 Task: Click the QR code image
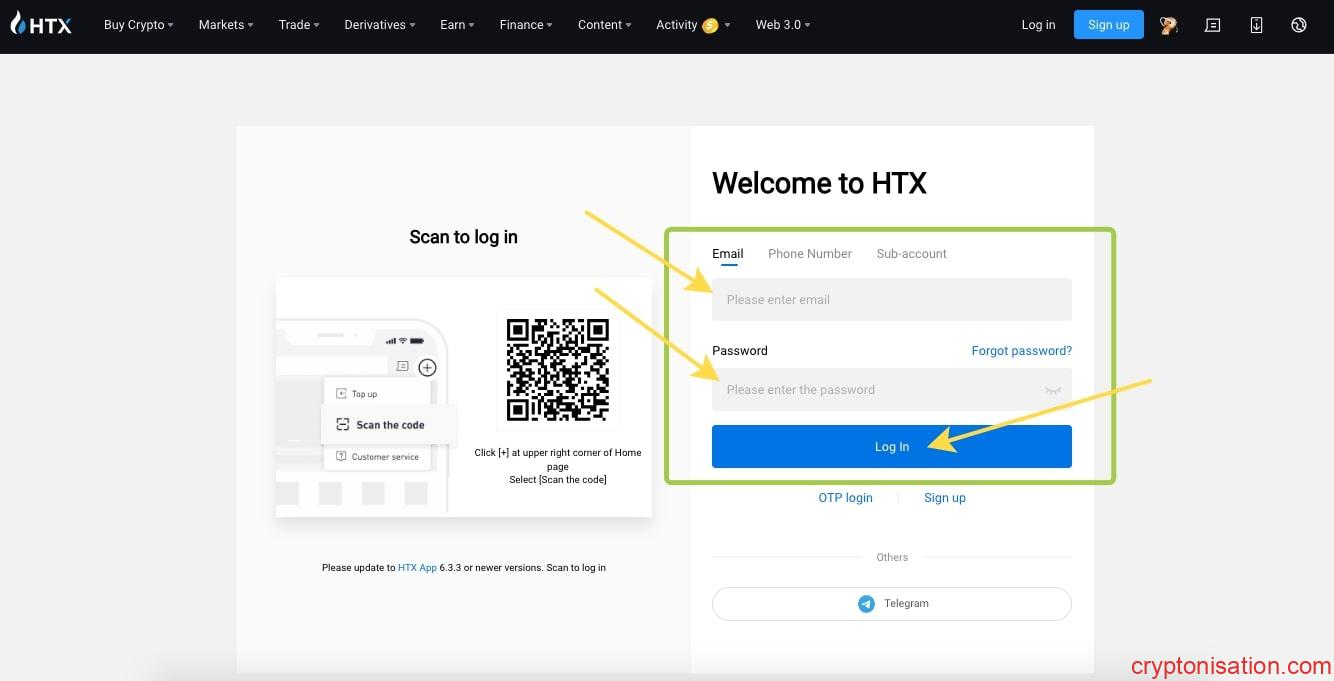(x=557, y=370)
